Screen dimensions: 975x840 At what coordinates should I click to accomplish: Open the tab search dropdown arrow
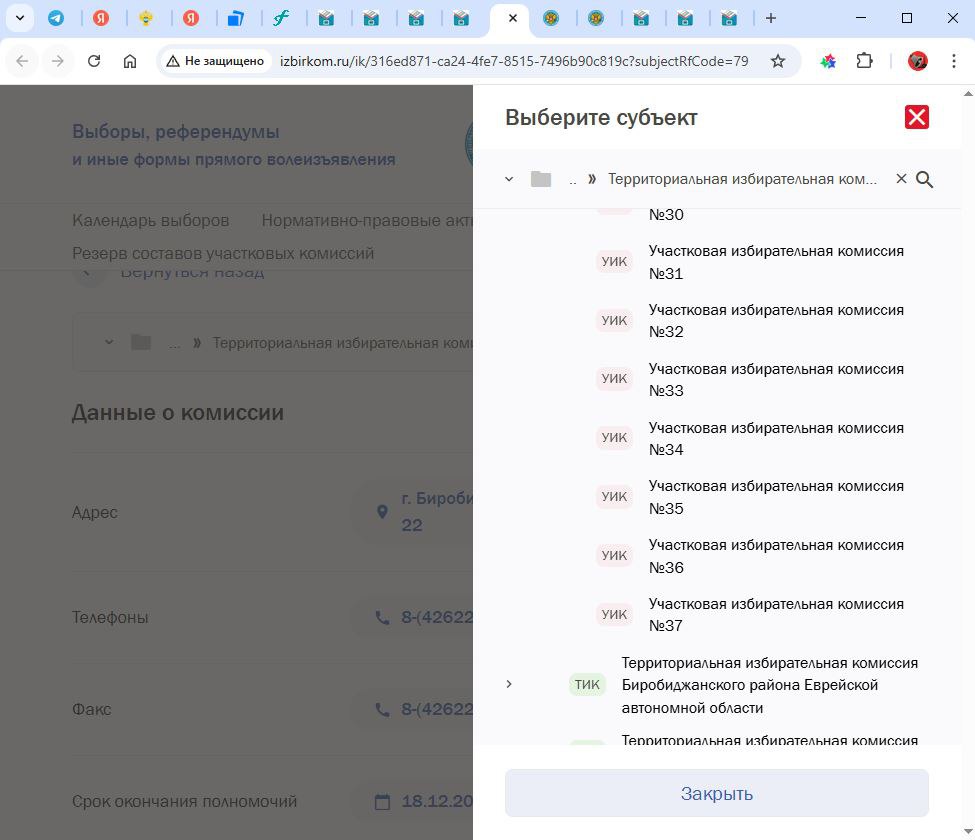click(x=20, y=18)
